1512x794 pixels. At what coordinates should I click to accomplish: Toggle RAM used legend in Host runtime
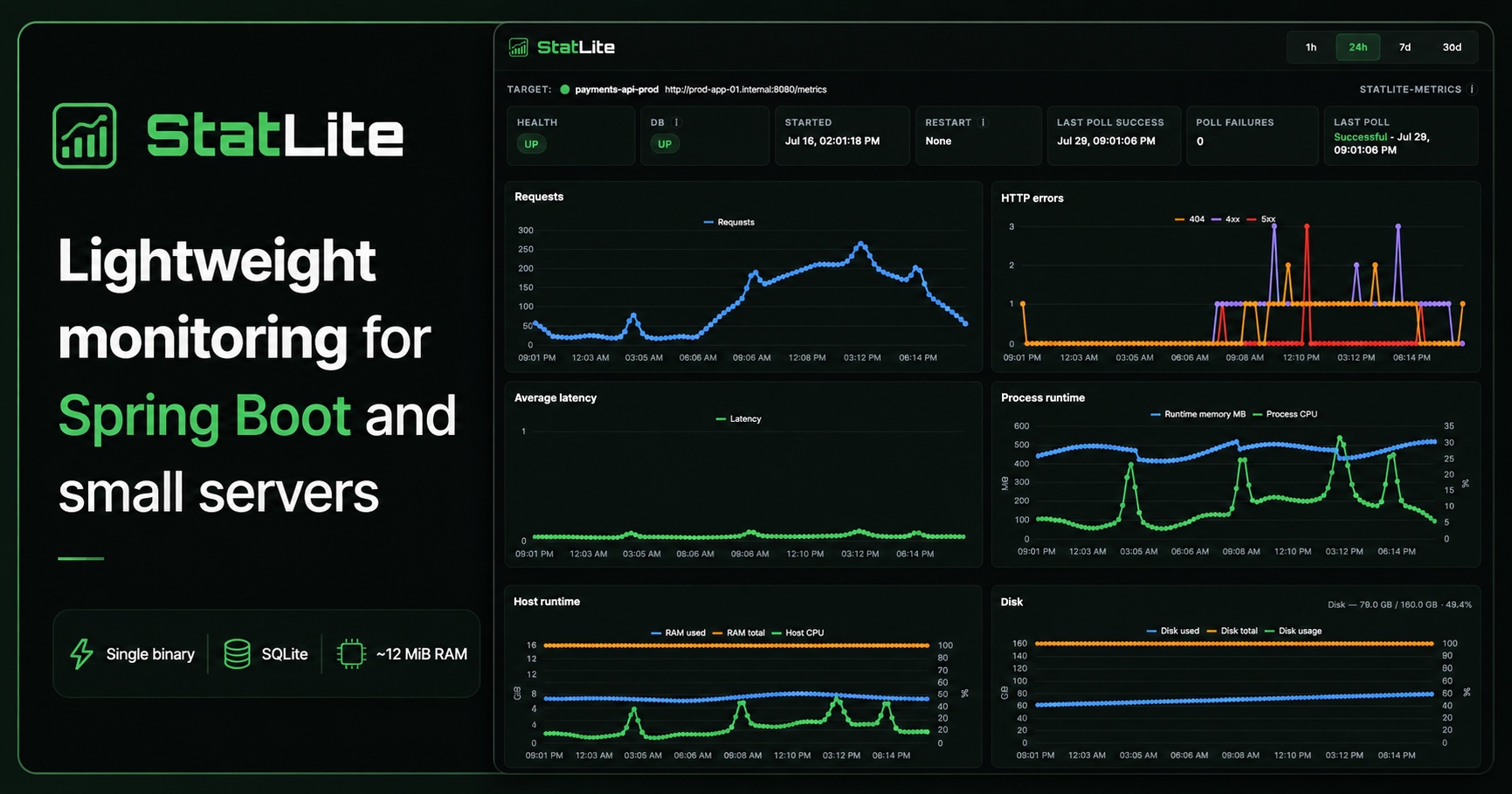coord(678,632)
